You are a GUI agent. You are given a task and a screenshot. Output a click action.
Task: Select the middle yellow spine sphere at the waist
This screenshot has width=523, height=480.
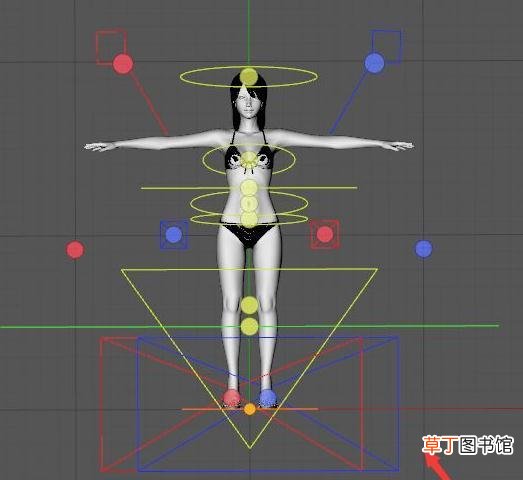[249, 203]
